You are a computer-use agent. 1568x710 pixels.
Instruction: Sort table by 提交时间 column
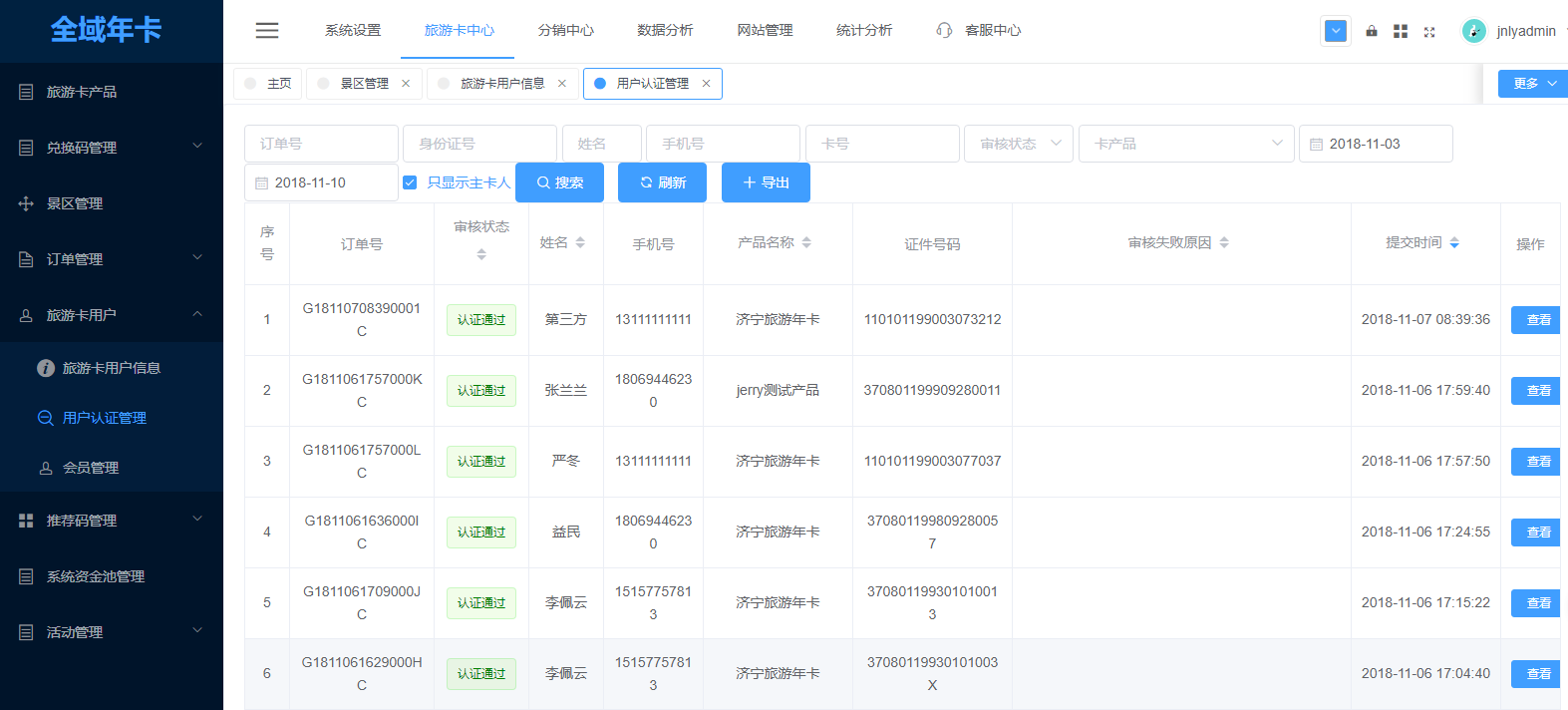(x=1454, y=242)
